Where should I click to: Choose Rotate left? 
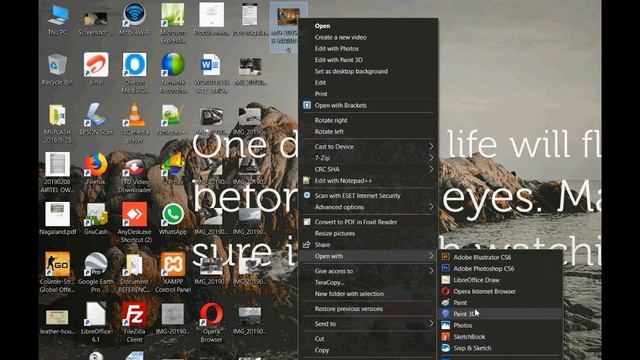(x=369, y=132)
